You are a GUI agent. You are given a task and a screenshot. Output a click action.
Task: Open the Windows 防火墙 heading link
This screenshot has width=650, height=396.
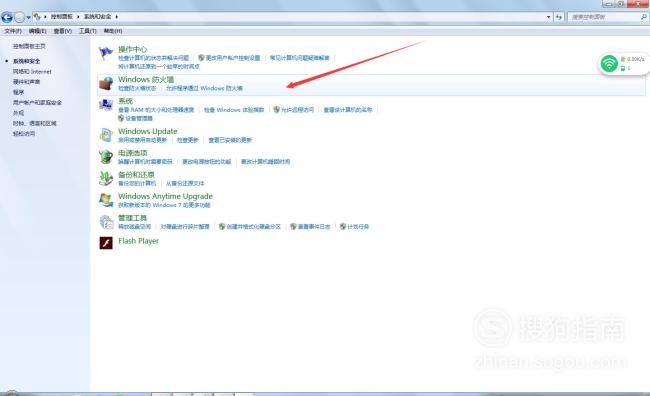[x=146, y=79]
